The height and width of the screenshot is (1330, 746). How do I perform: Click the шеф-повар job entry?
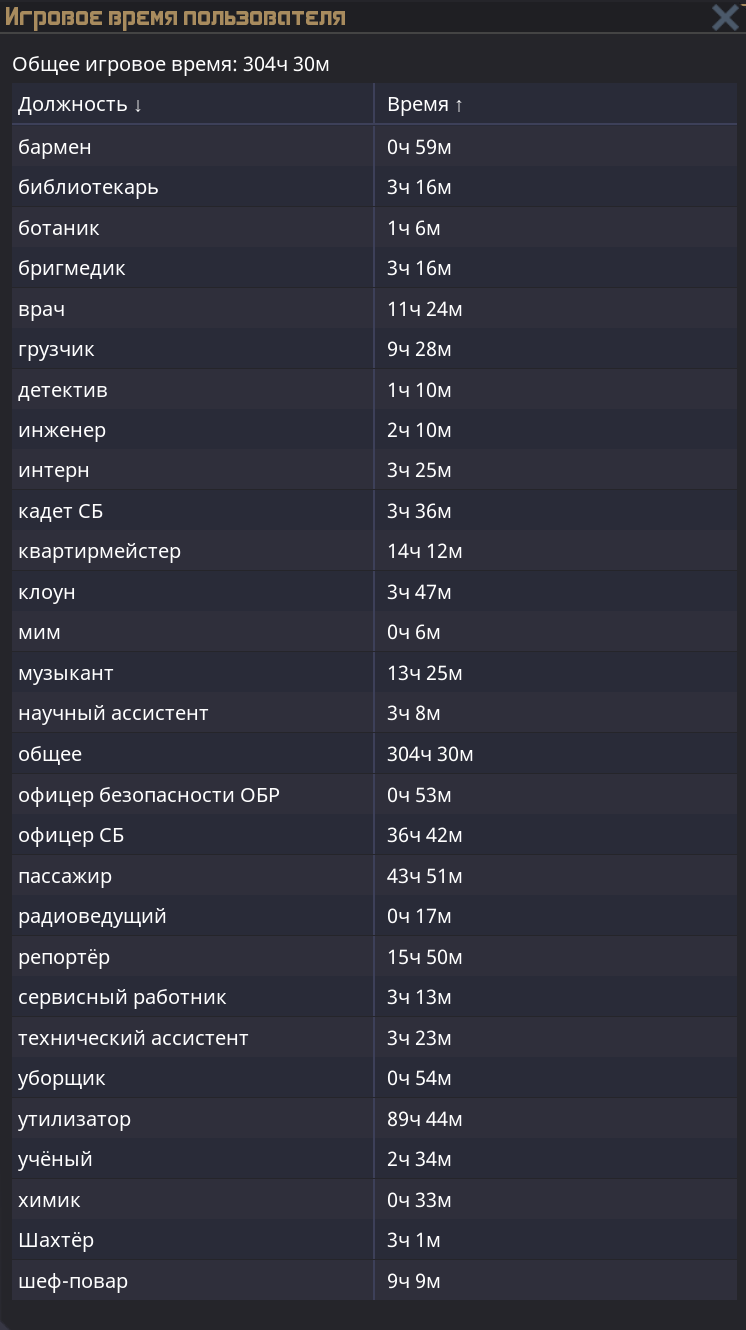click(73, 1281)
